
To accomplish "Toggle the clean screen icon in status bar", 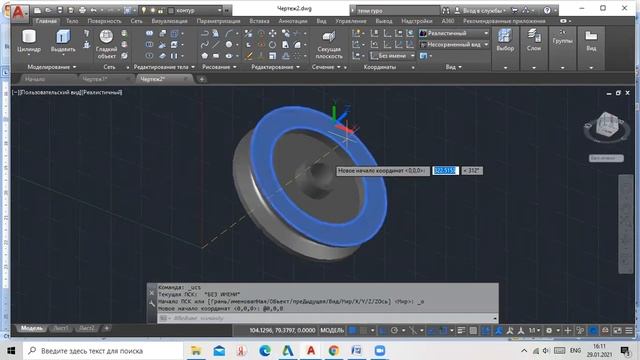I will [617, 330].
